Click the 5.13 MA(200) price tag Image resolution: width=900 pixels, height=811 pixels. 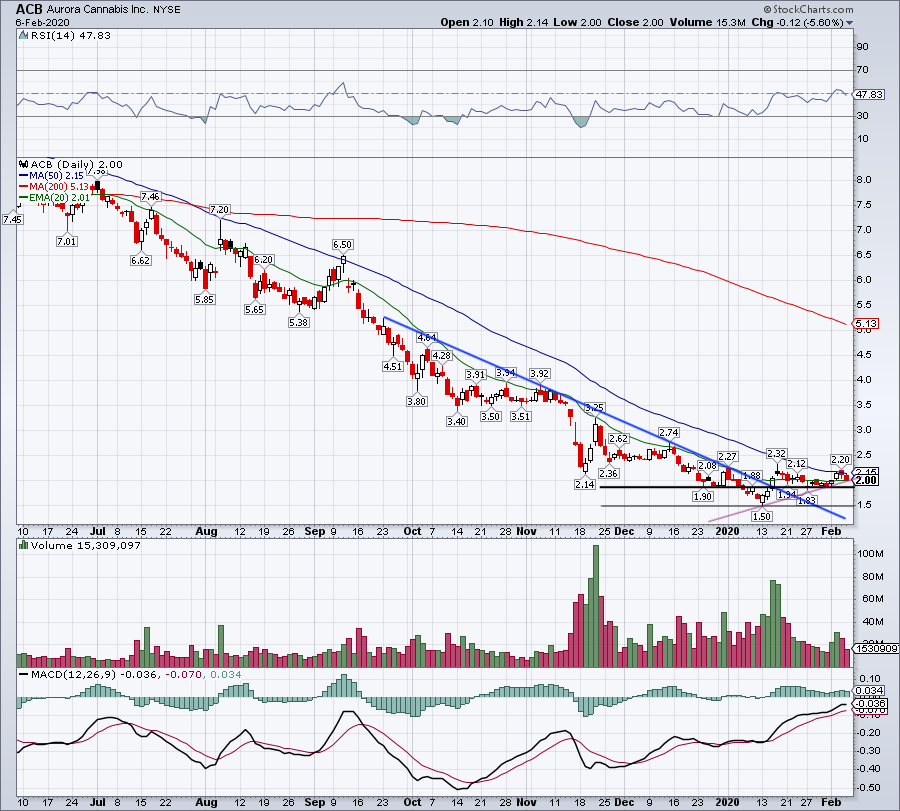[866, 324]
